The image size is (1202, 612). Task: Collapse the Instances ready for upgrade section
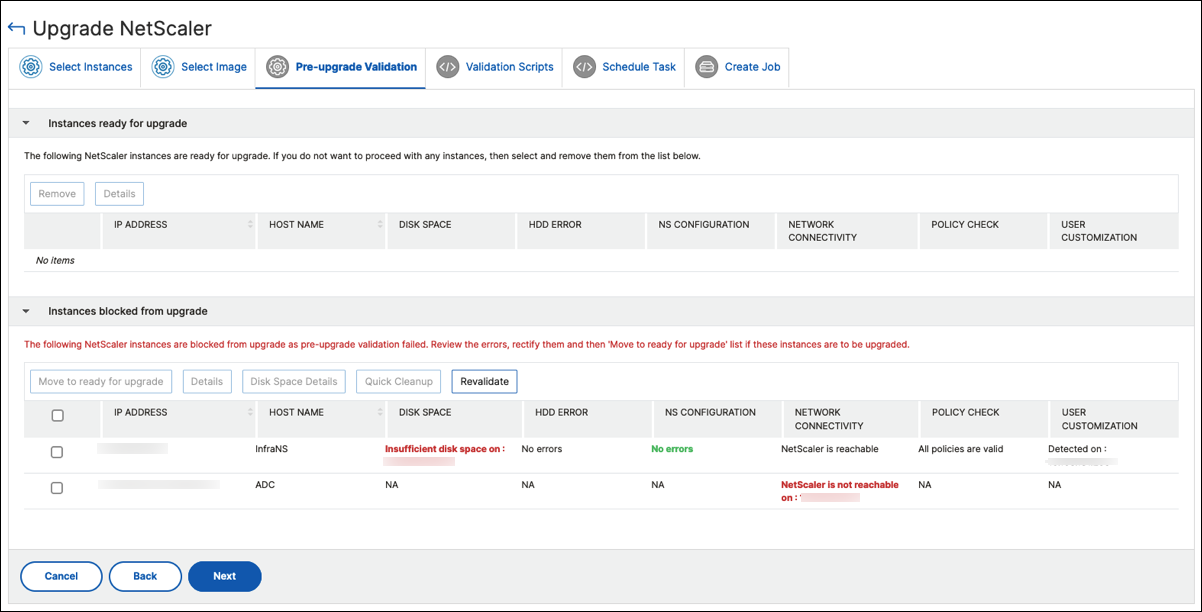(26, 124)
